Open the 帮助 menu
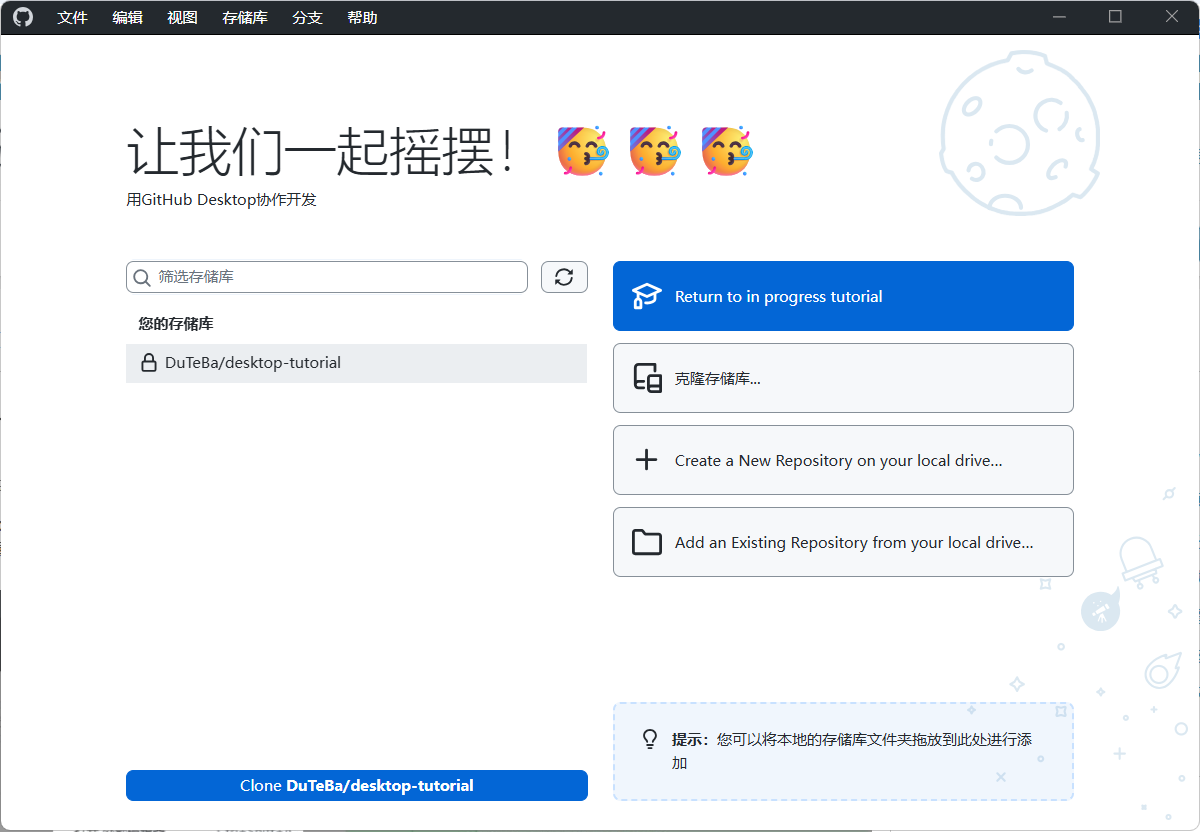Screen dimensions: 1200x832 tap(363, 17)
